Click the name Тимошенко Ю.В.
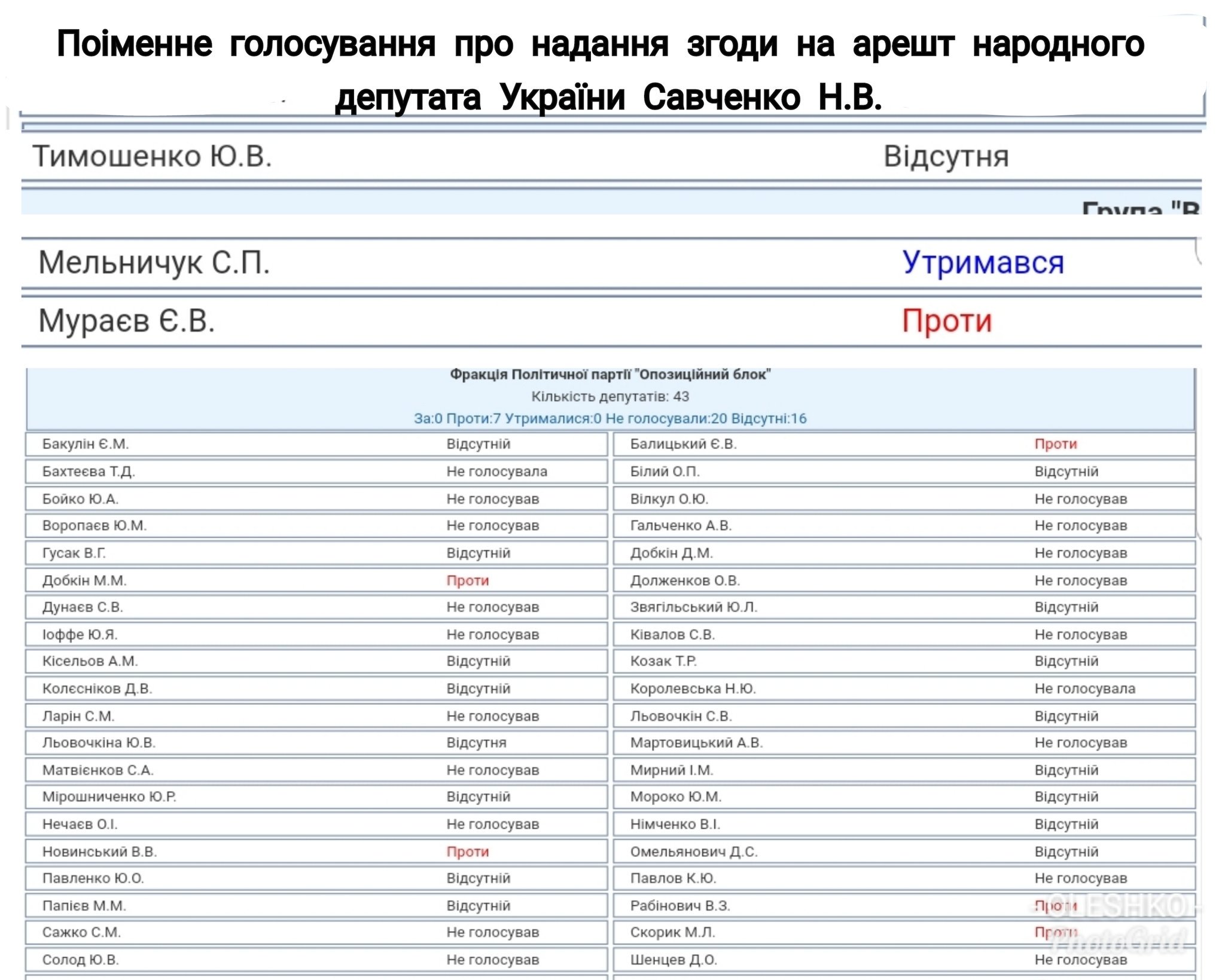Viewport: 1225px width, 980px height. click(x=153, y=157)
